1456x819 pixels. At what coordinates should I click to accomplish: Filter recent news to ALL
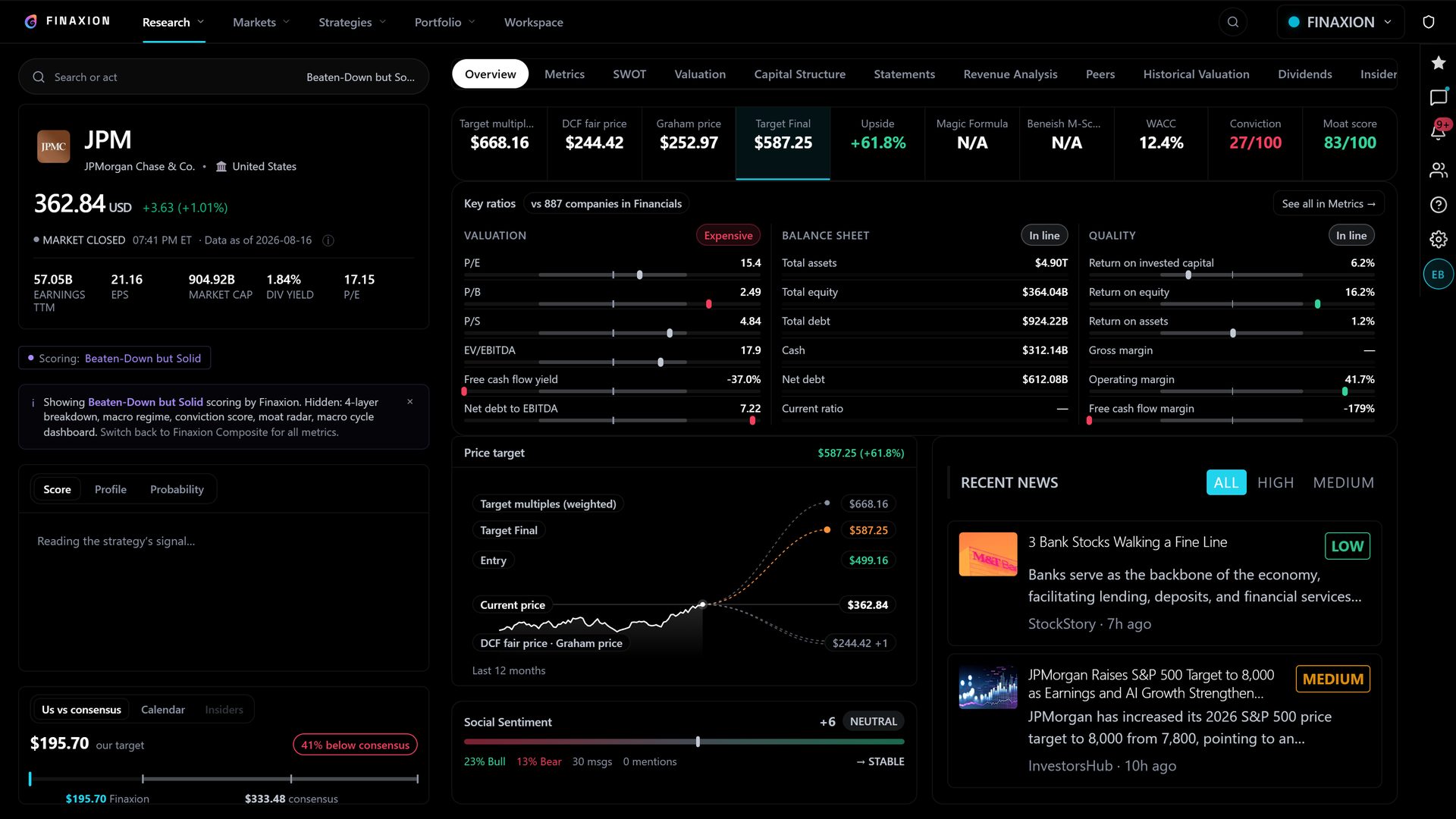click(1226, 482)
